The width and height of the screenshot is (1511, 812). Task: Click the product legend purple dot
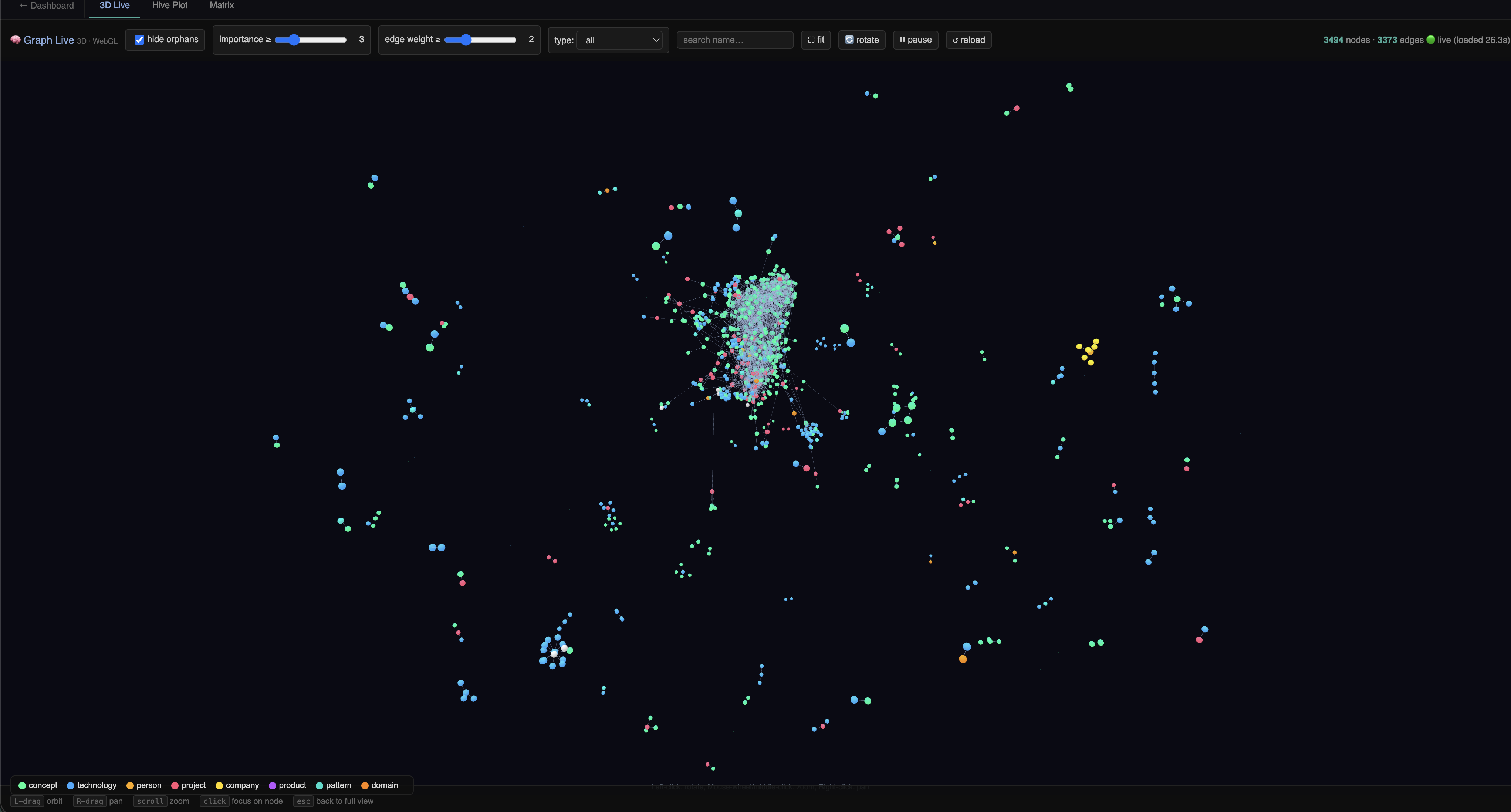(272, 786)
